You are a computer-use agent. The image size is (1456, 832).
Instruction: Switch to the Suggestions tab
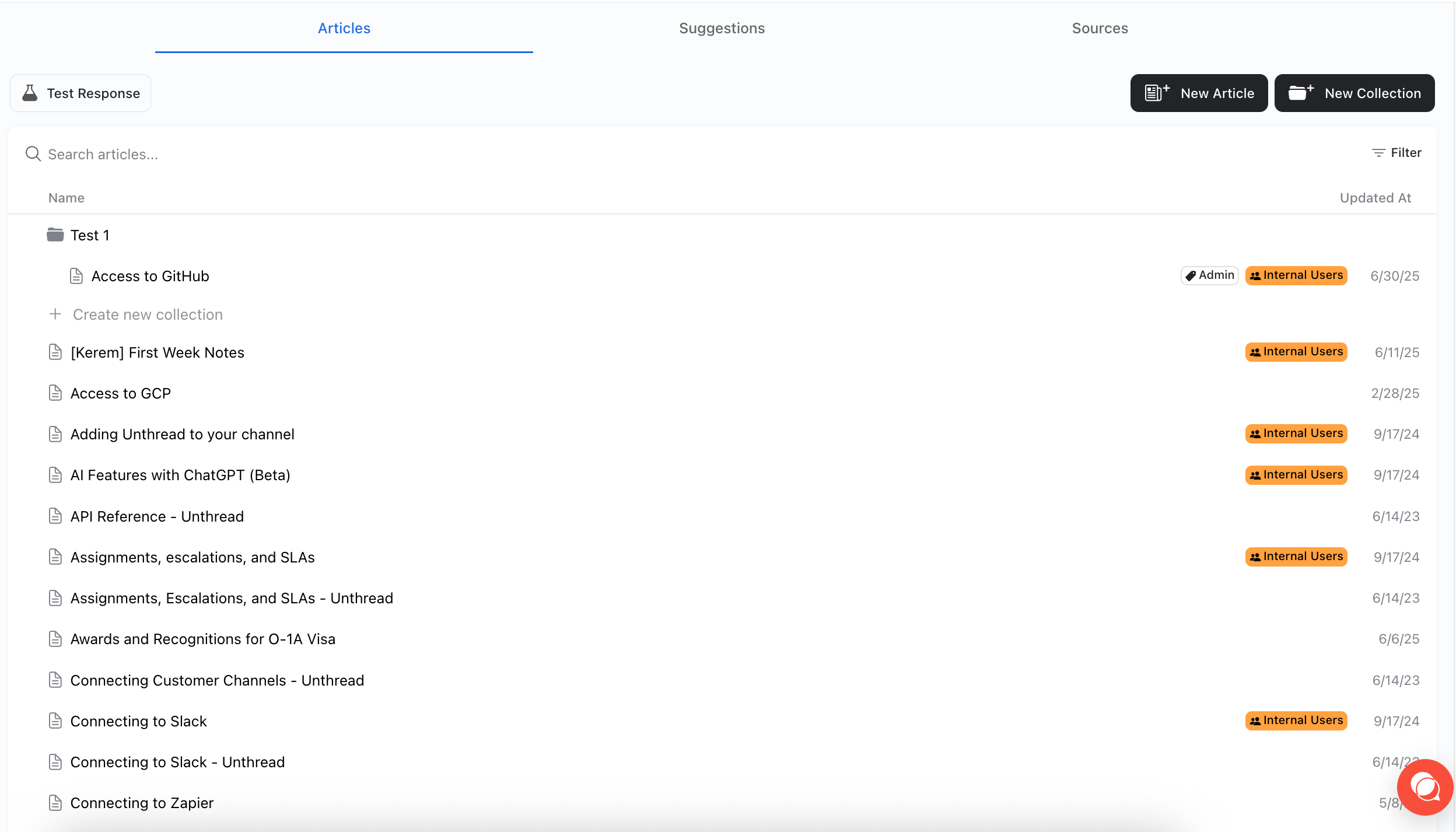721,28
